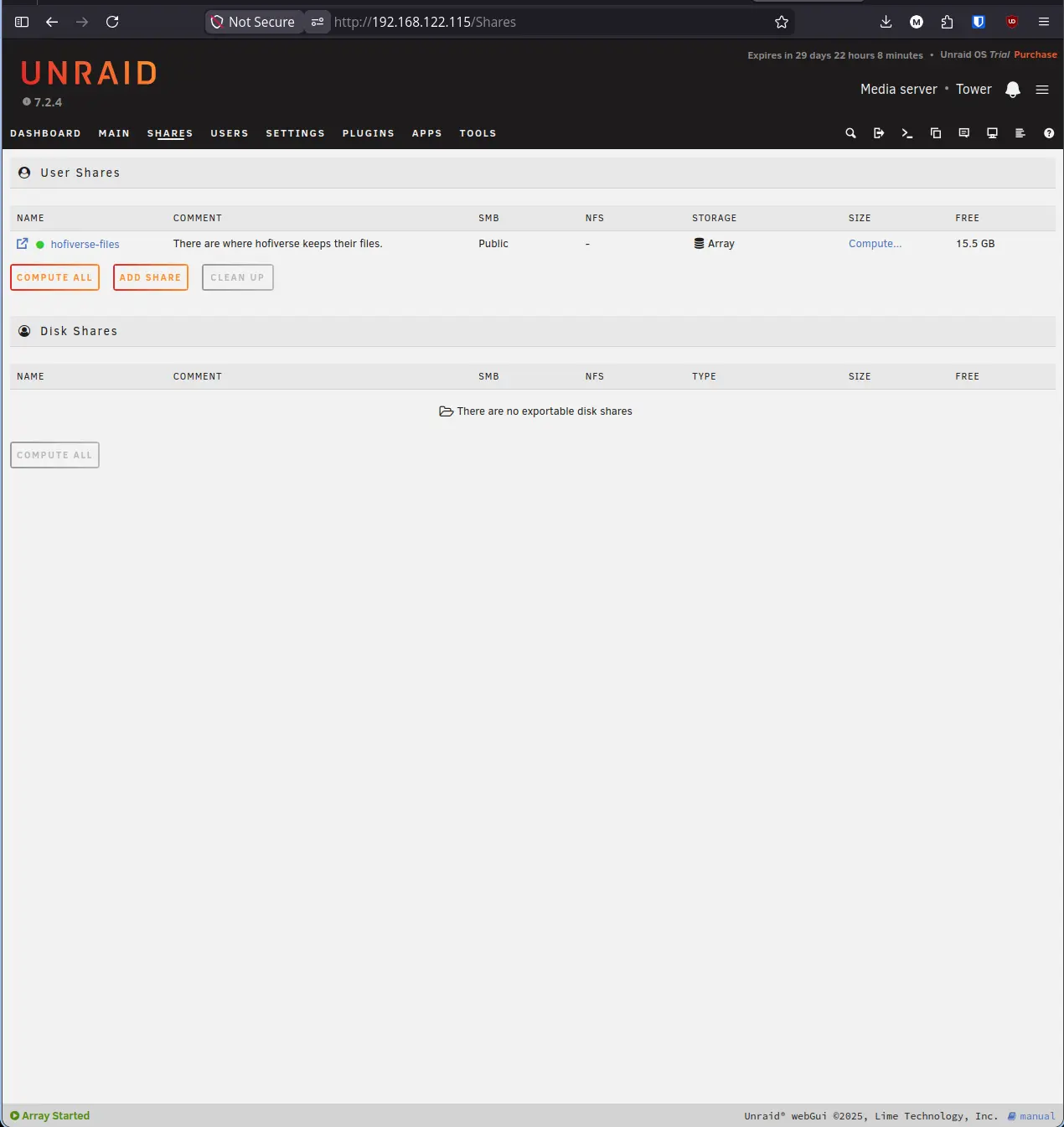The image size is (1064, 1127).
Task: Click the Clean Up button
Action: pos(237,277)
